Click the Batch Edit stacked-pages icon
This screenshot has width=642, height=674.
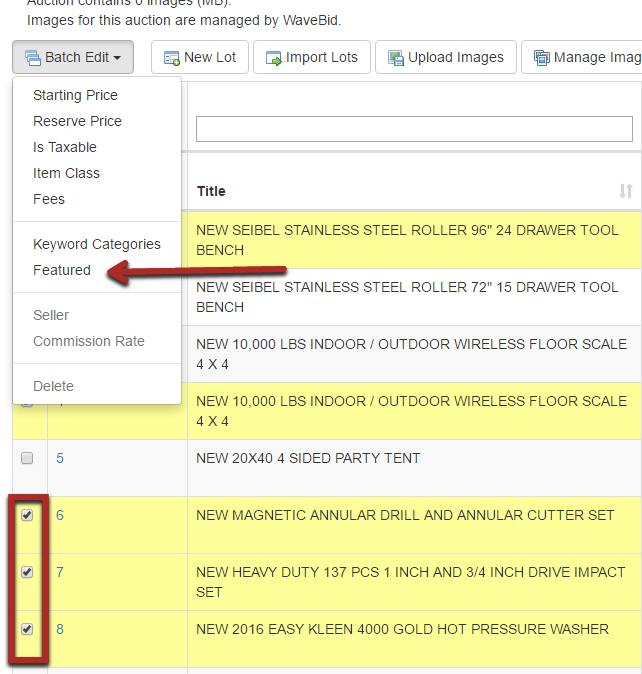click(x=33, y=58)
